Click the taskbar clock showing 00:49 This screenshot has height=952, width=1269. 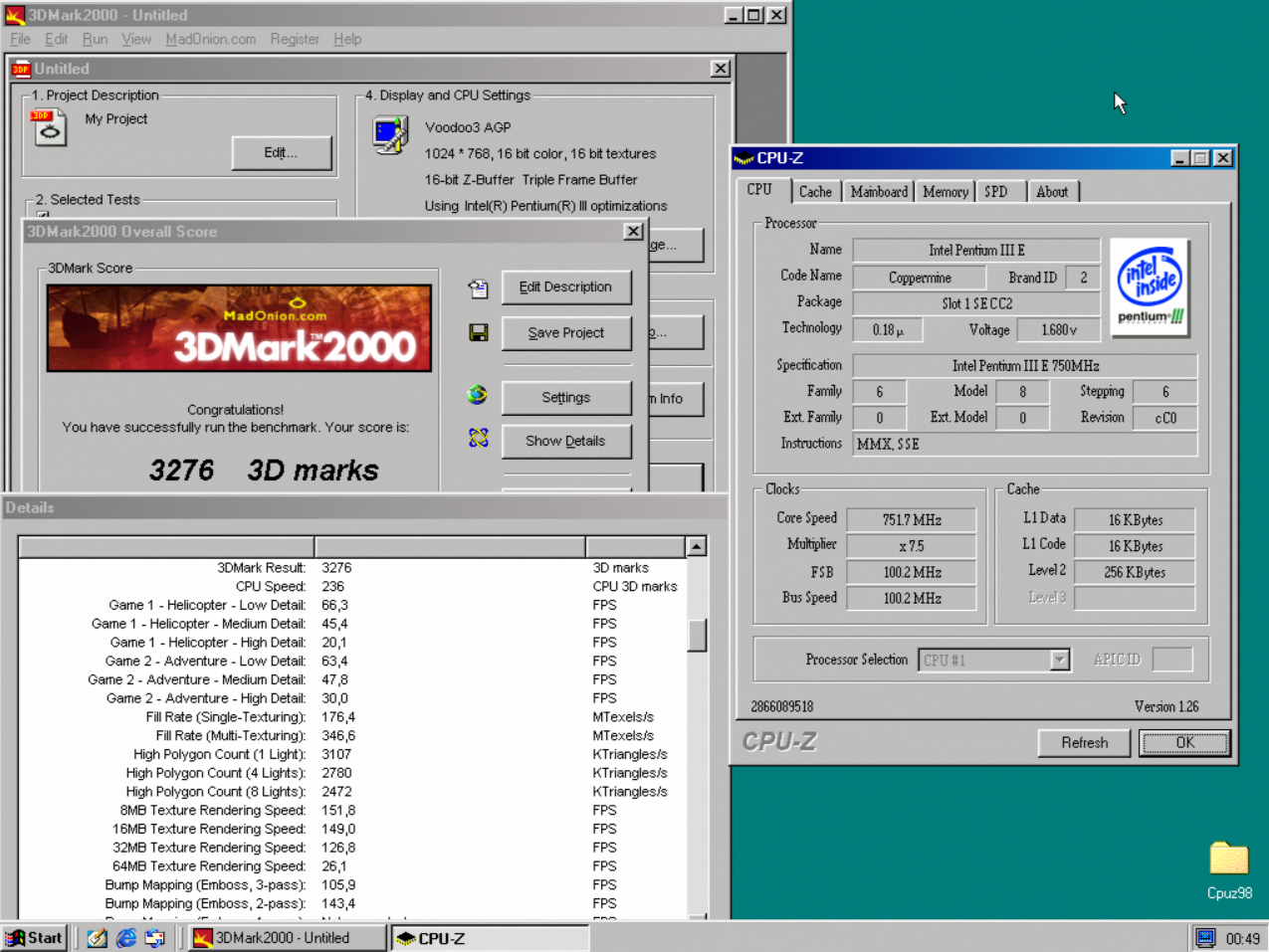click(x=1242, y=938)
